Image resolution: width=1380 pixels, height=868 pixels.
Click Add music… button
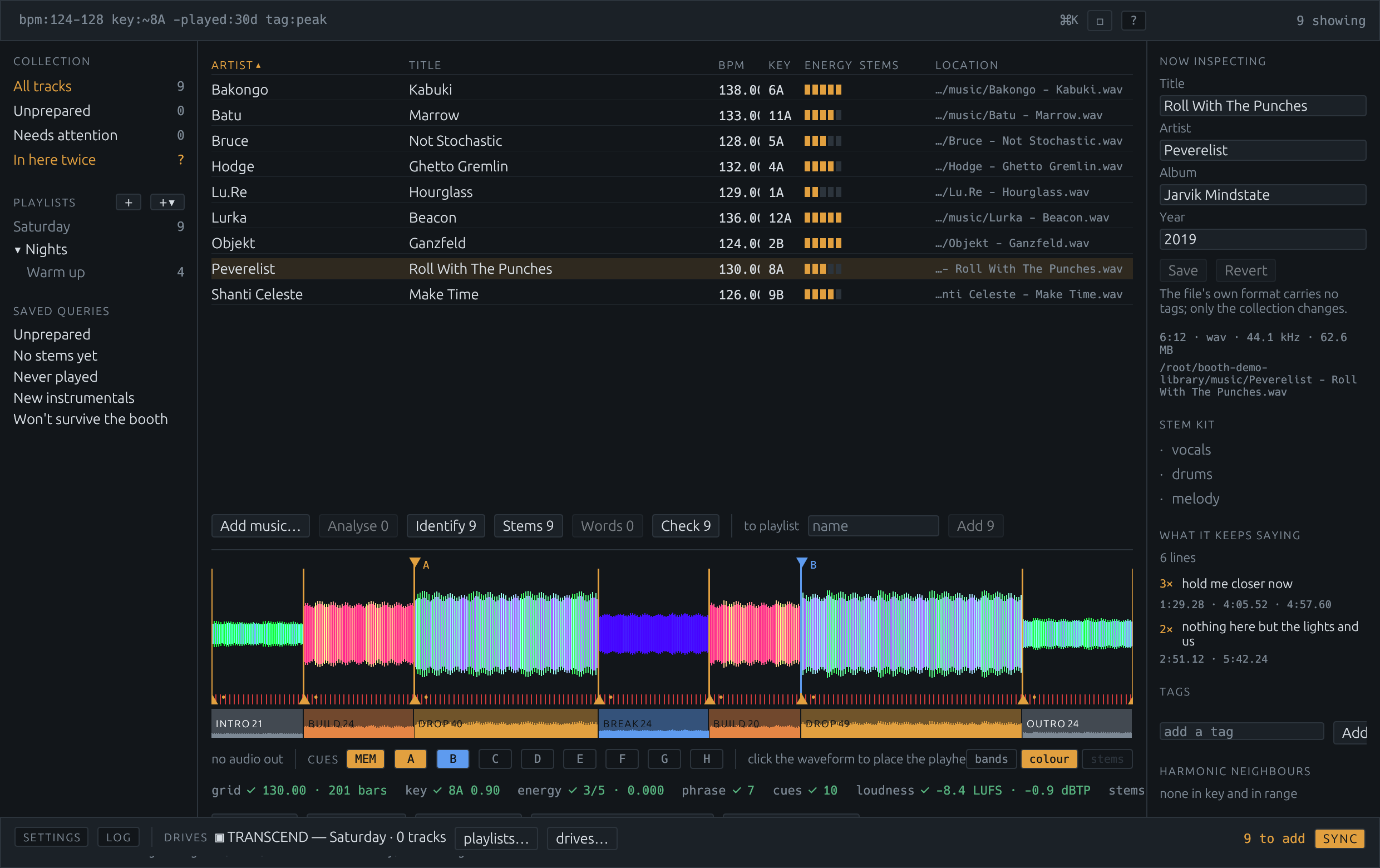point(260,525)
